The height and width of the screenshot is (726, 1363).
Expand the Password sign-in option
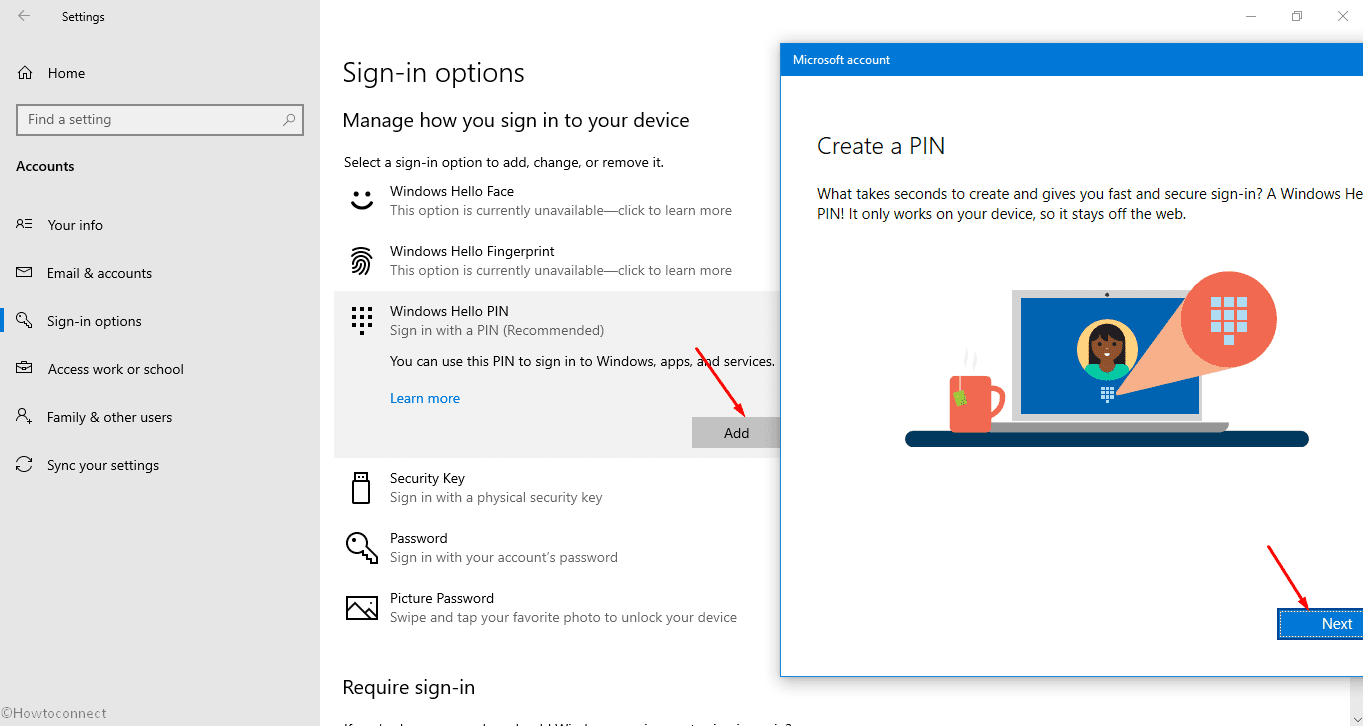[x=557, y=547]
